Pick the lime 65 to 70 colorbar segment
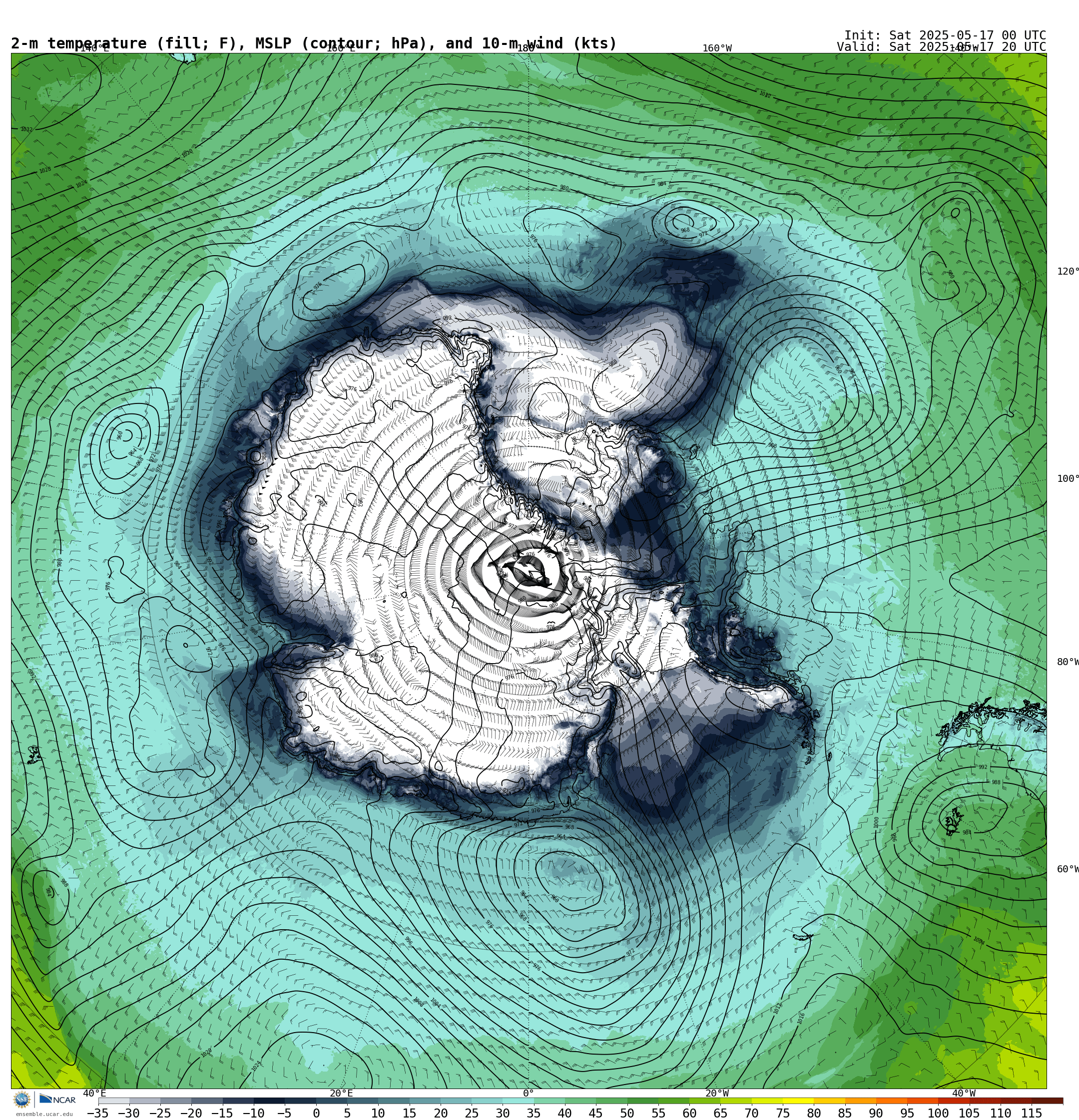Screen dimensions: 1079x1120 (x=736, y=1101)
